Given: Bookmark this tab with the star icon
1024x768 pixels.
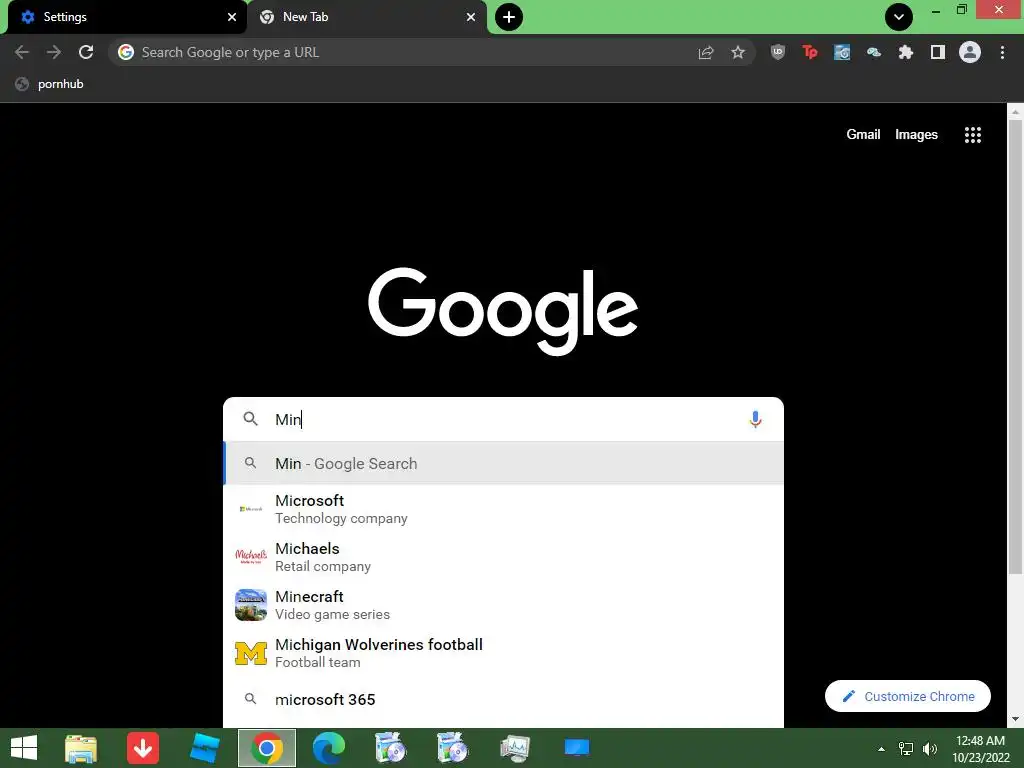Looking at the screenshot, I should click(x=738, y=52).
